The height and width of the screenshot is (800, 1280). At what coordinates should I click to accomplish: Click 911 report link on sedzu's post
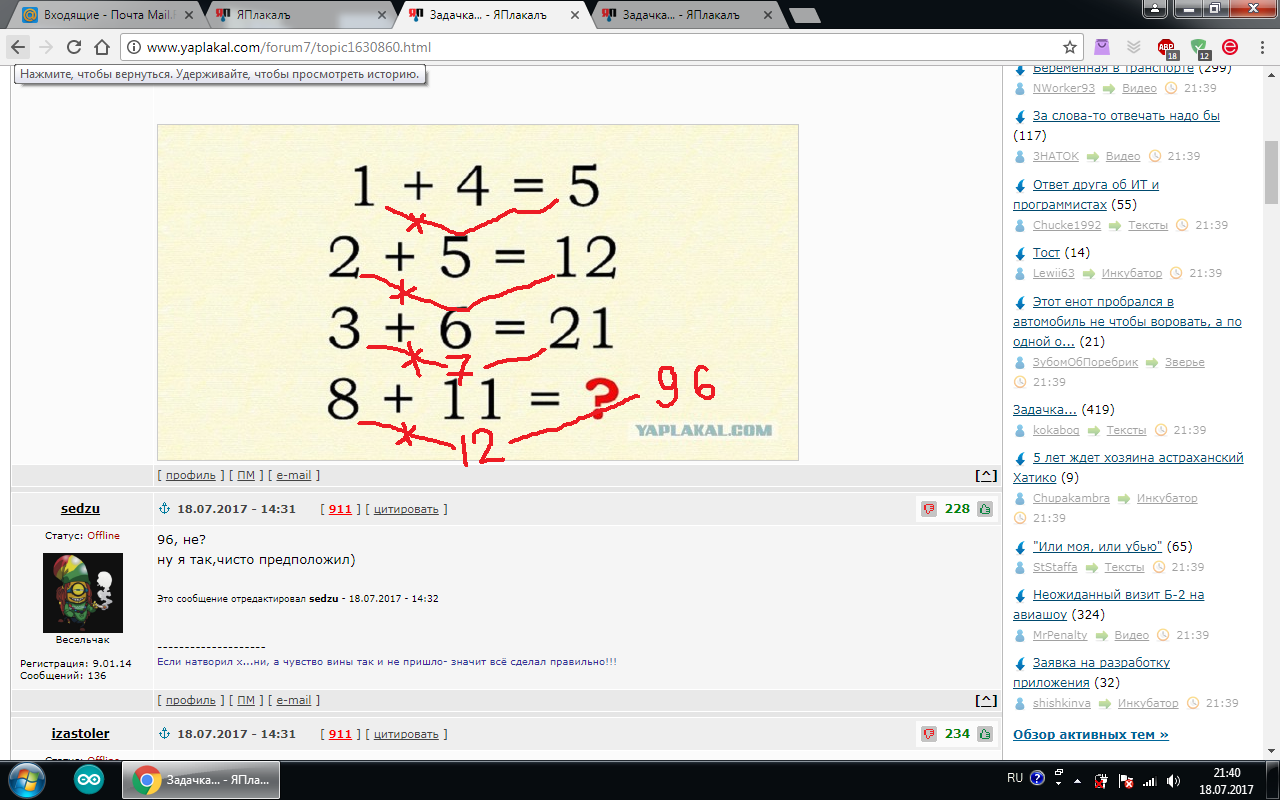[x=340, y=509]
